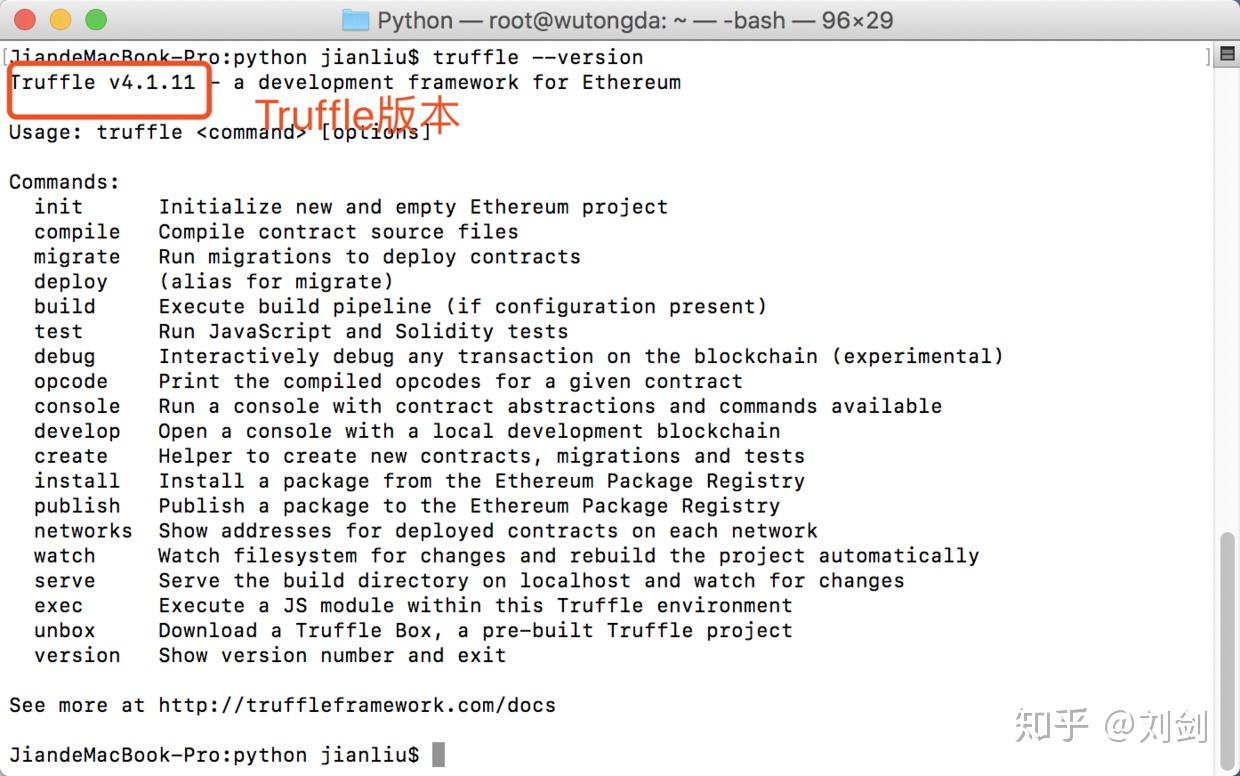Click the typed "truffle --version" command
The image size is (1240, 776).
pyautogui.click(x=538, y=57)
